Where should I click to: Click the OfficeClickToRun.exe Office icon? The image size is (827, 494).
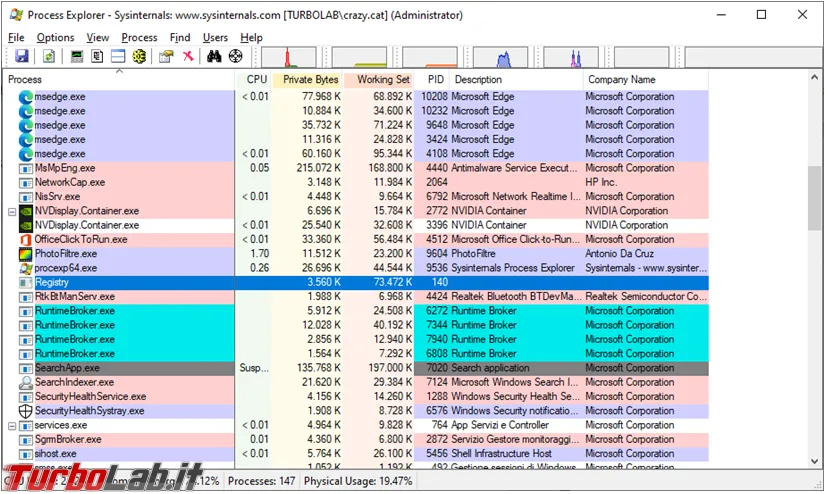(x=25, y=240)
